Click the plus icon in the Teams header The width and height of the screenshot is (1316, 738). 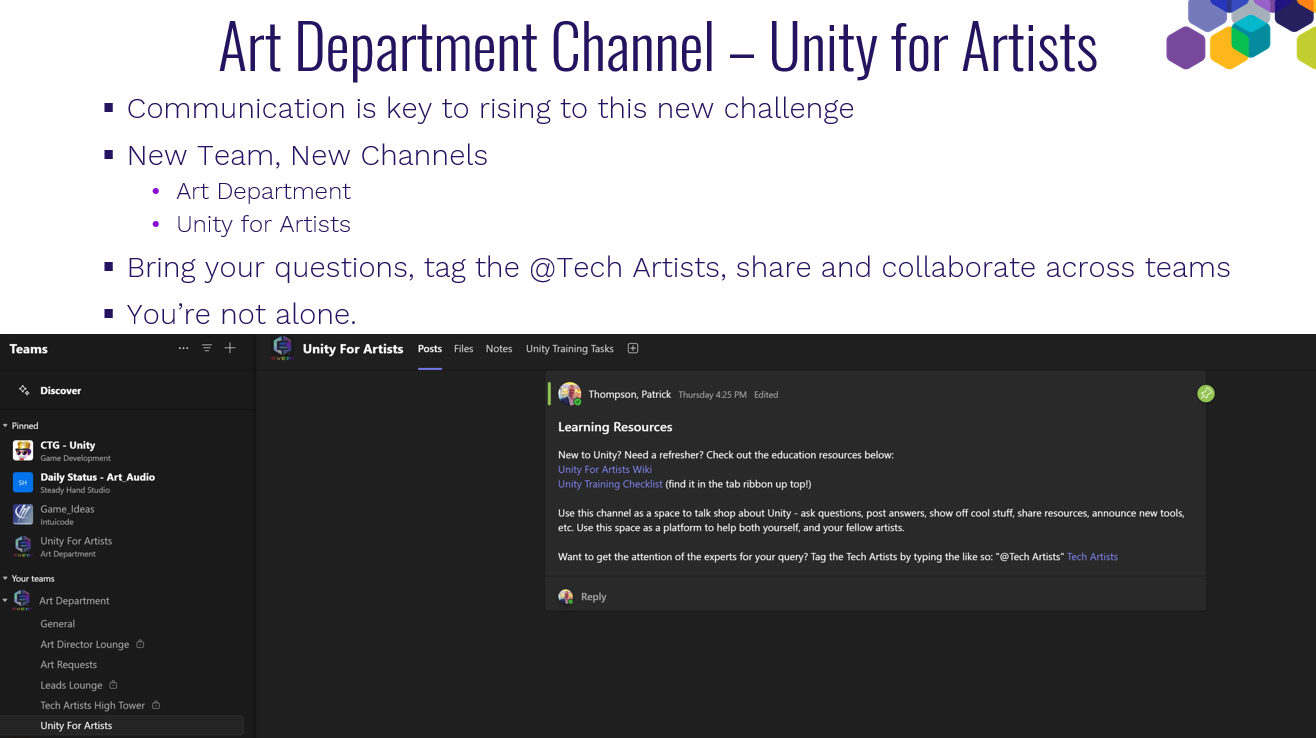(230, 348)
